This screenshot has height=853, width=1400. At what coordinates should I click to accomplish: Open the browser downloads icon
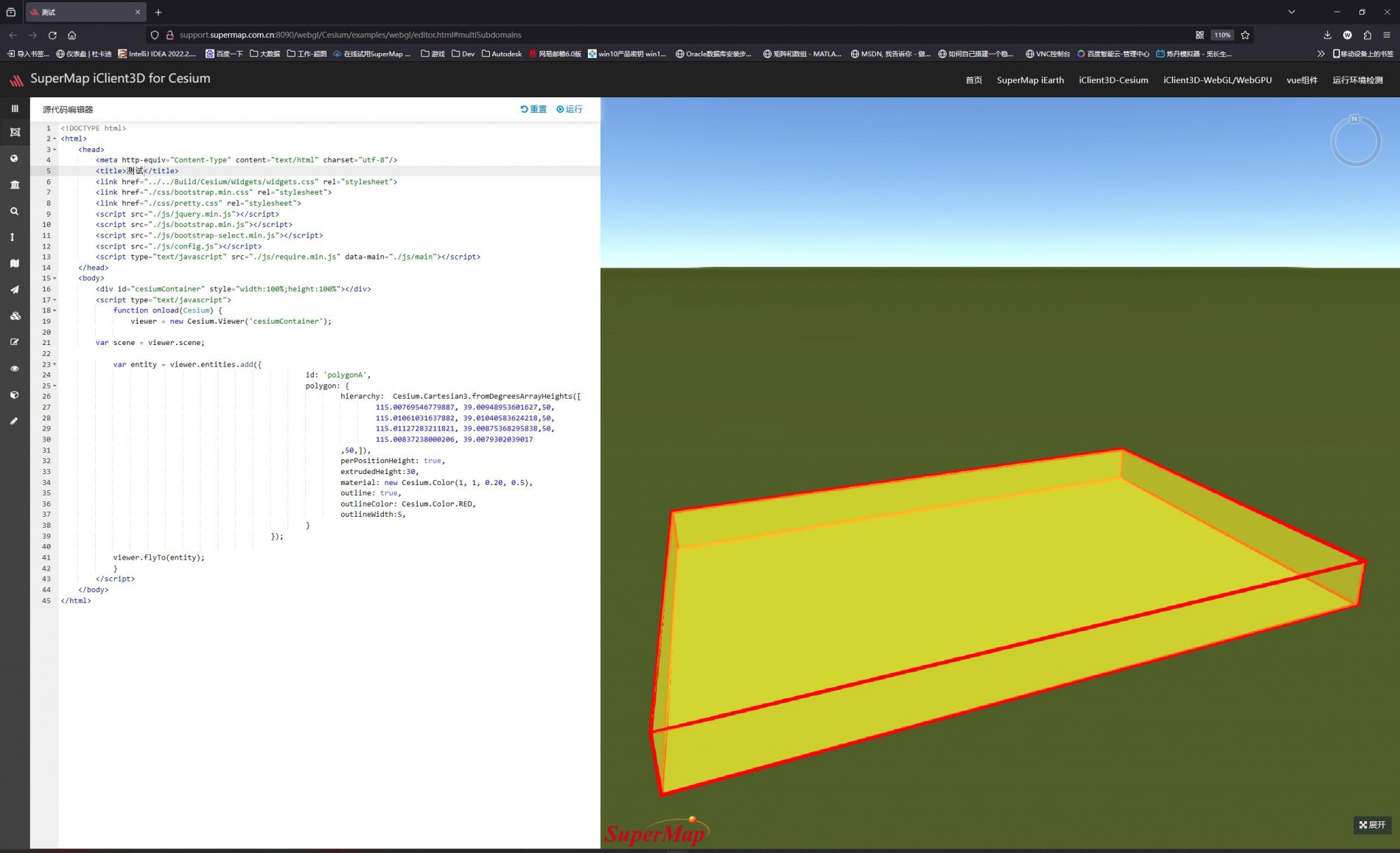1327,35
